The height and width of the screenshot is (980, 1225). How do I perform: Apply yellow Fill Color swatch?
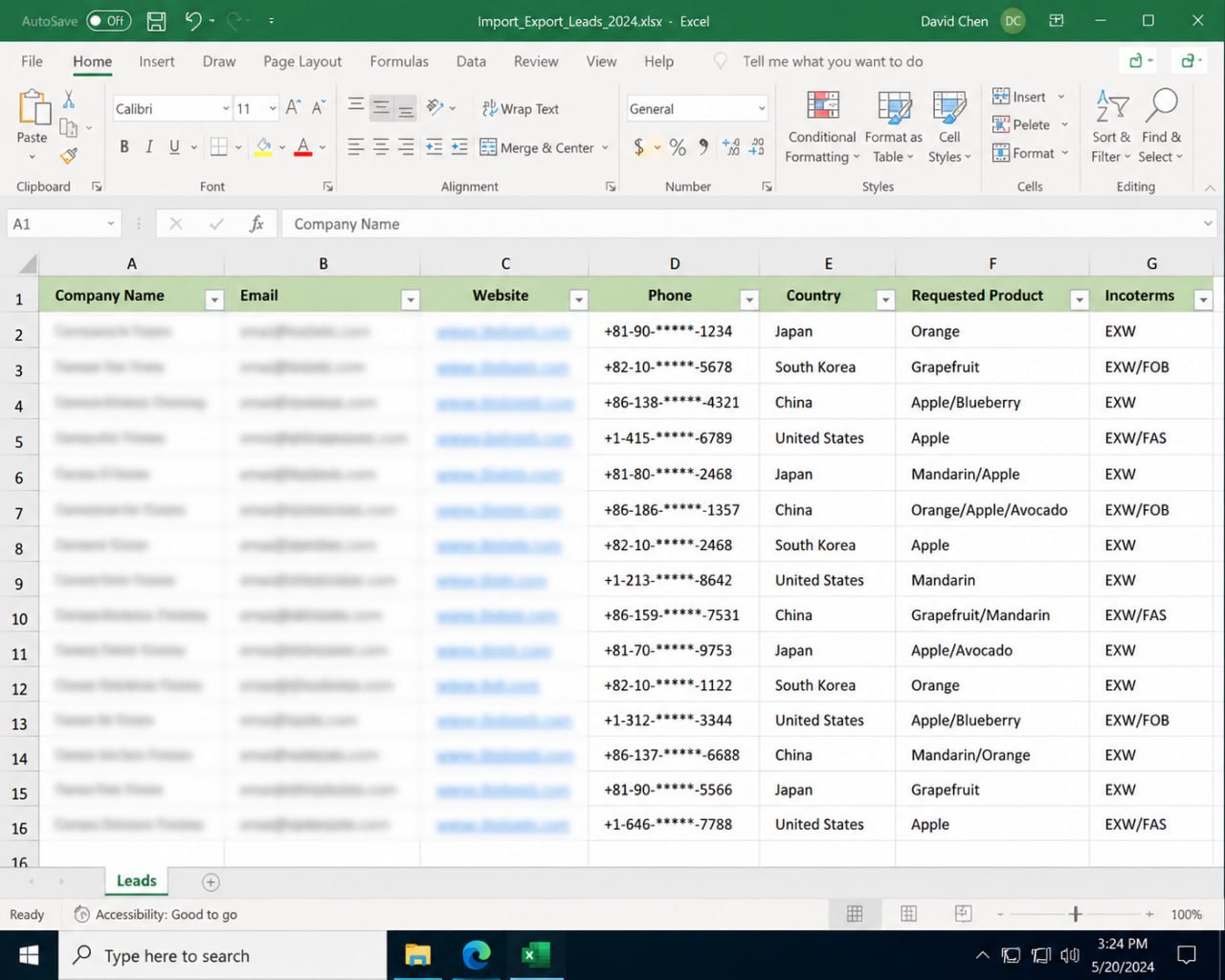click(x=264, y=146)
